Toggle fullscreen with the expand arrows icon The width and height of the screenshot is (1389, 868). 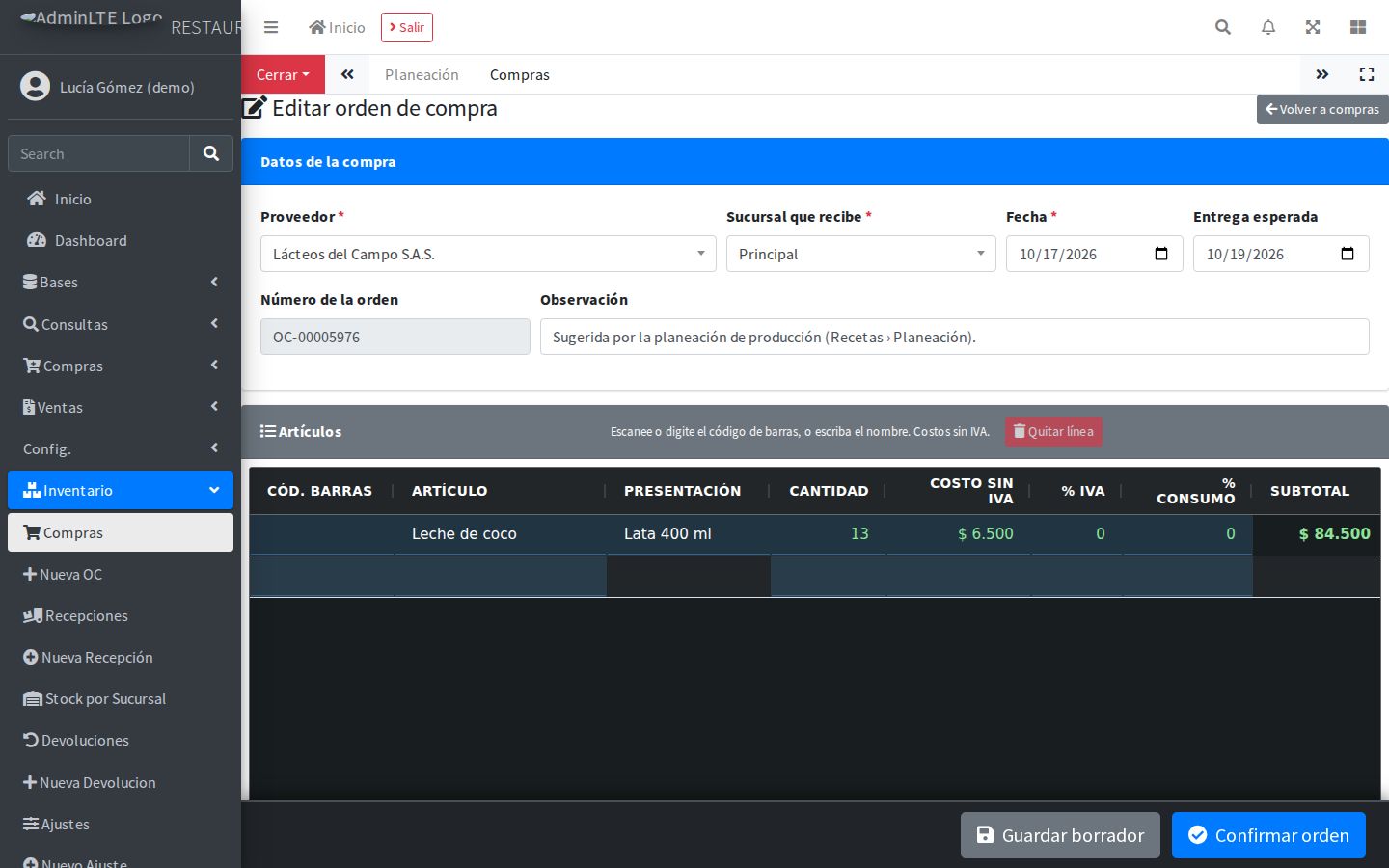pyautogui.click(x=1313, y=27)
